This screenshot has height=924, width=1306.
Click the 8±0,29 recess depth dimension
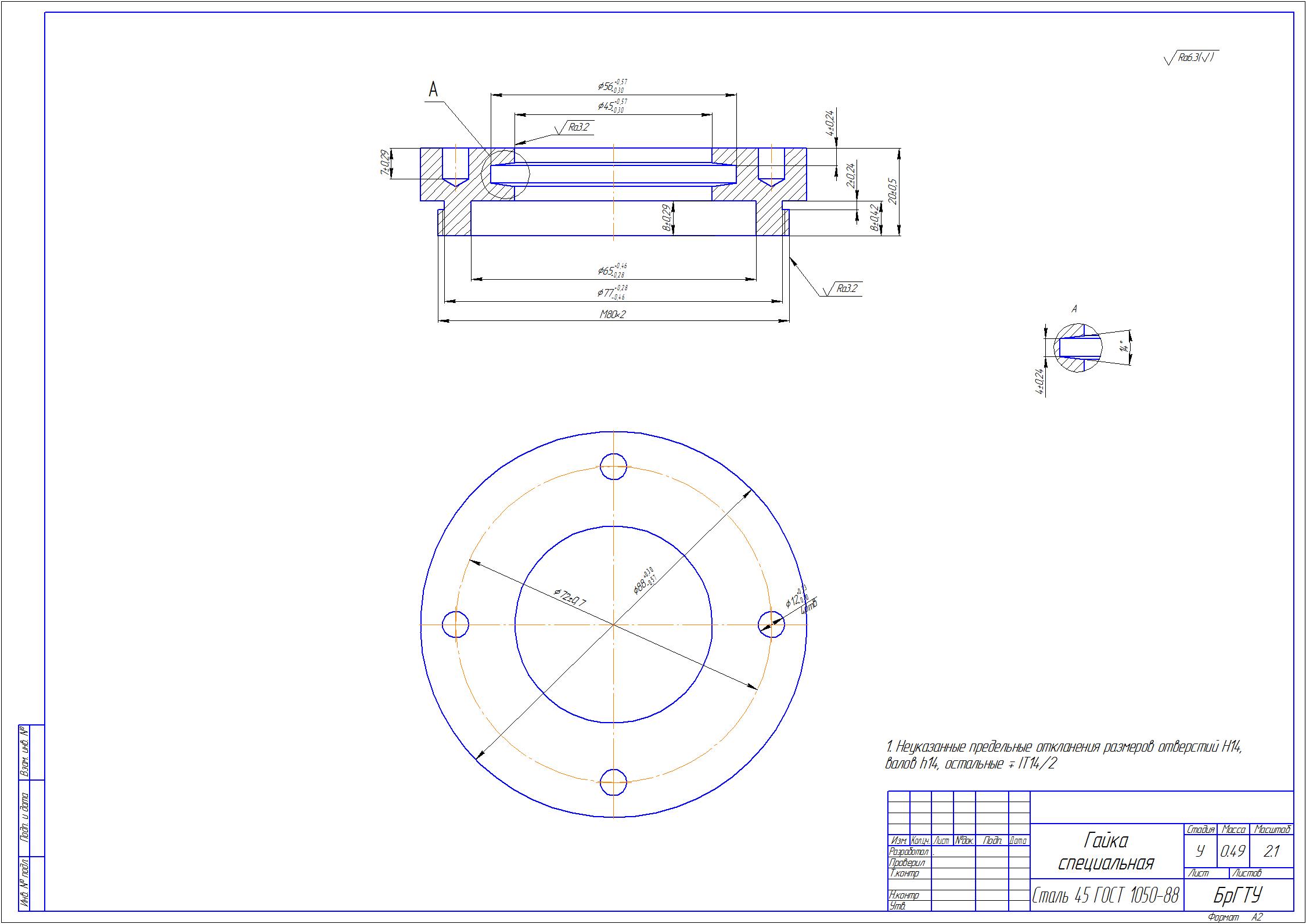[x=667, y=218]
